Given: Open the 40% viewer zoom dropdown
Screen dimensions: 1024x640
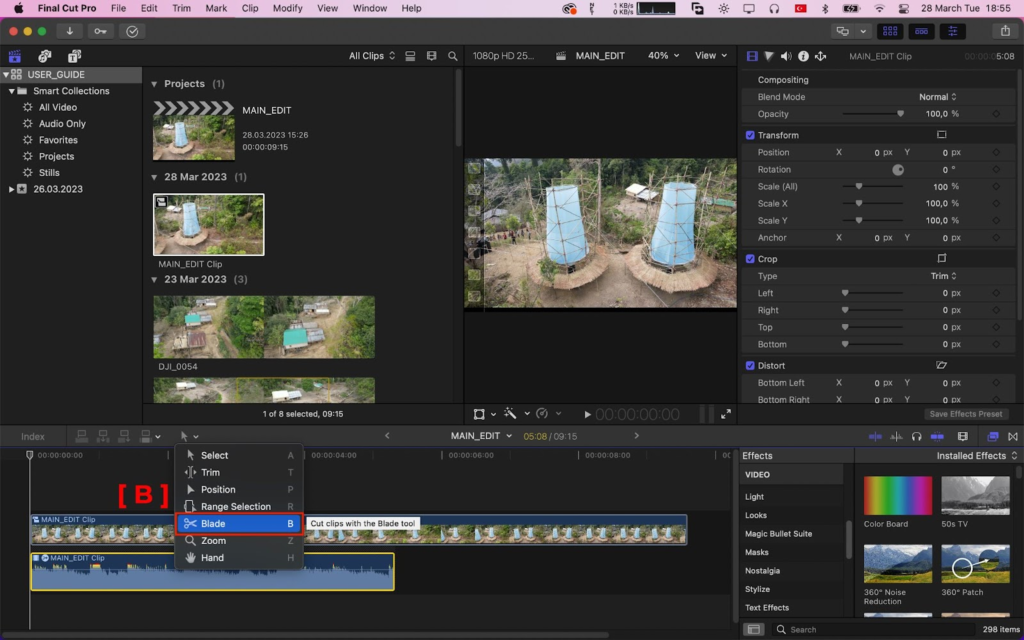Looking at the screenshot, I should (663, 56).
